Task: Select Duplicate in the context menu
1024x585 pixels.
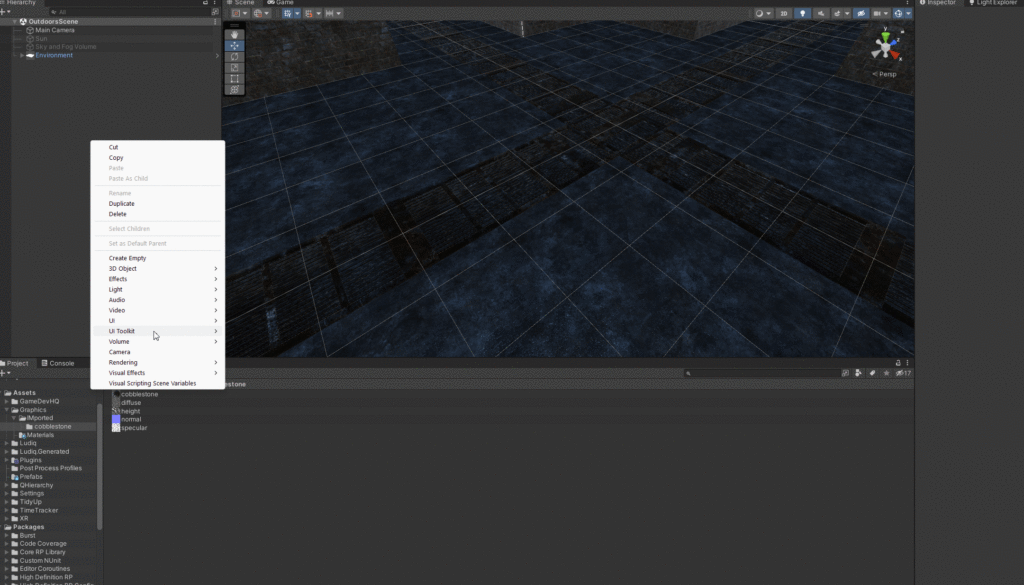Action: coord(121,204)
